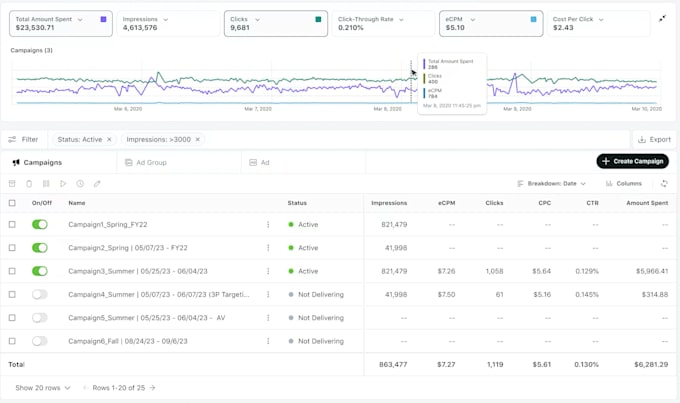The width and height of the screenshot is (680, 403).
Task: Check the Campaign2_Spring row checkbox
Action: tap(12, 248)
